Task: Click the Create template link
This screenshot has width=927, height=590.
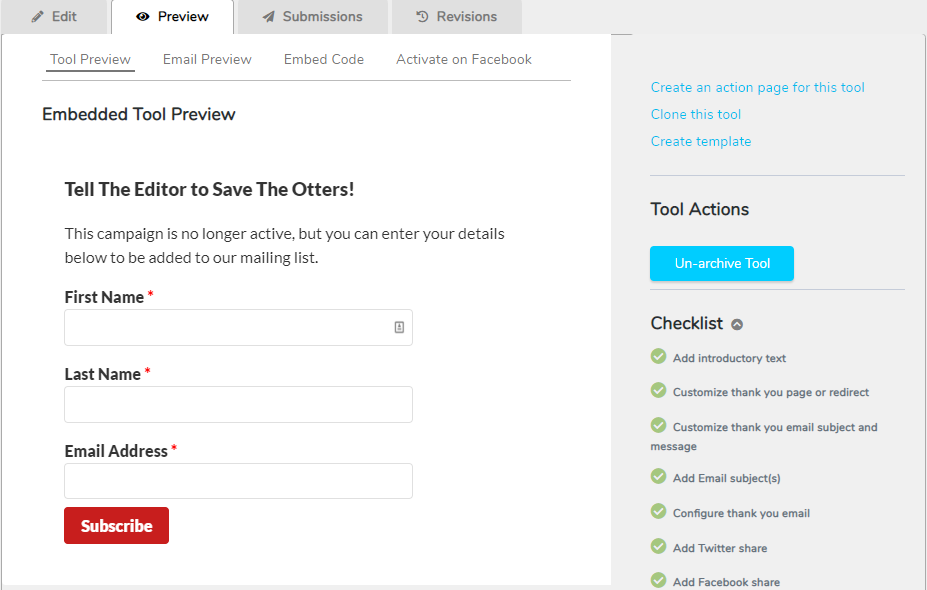Action: (701, 141)
